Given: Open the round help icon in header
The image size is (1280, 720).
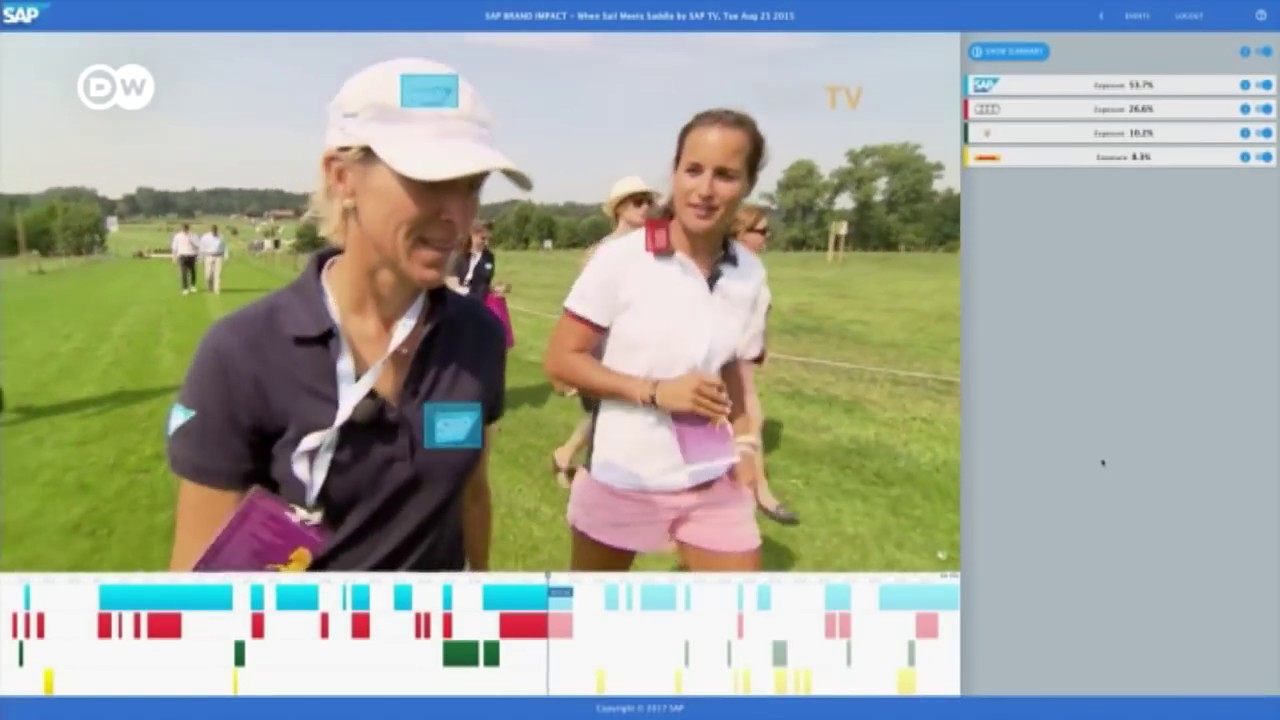Looking at the screenshot, I should click(1261, 15).
